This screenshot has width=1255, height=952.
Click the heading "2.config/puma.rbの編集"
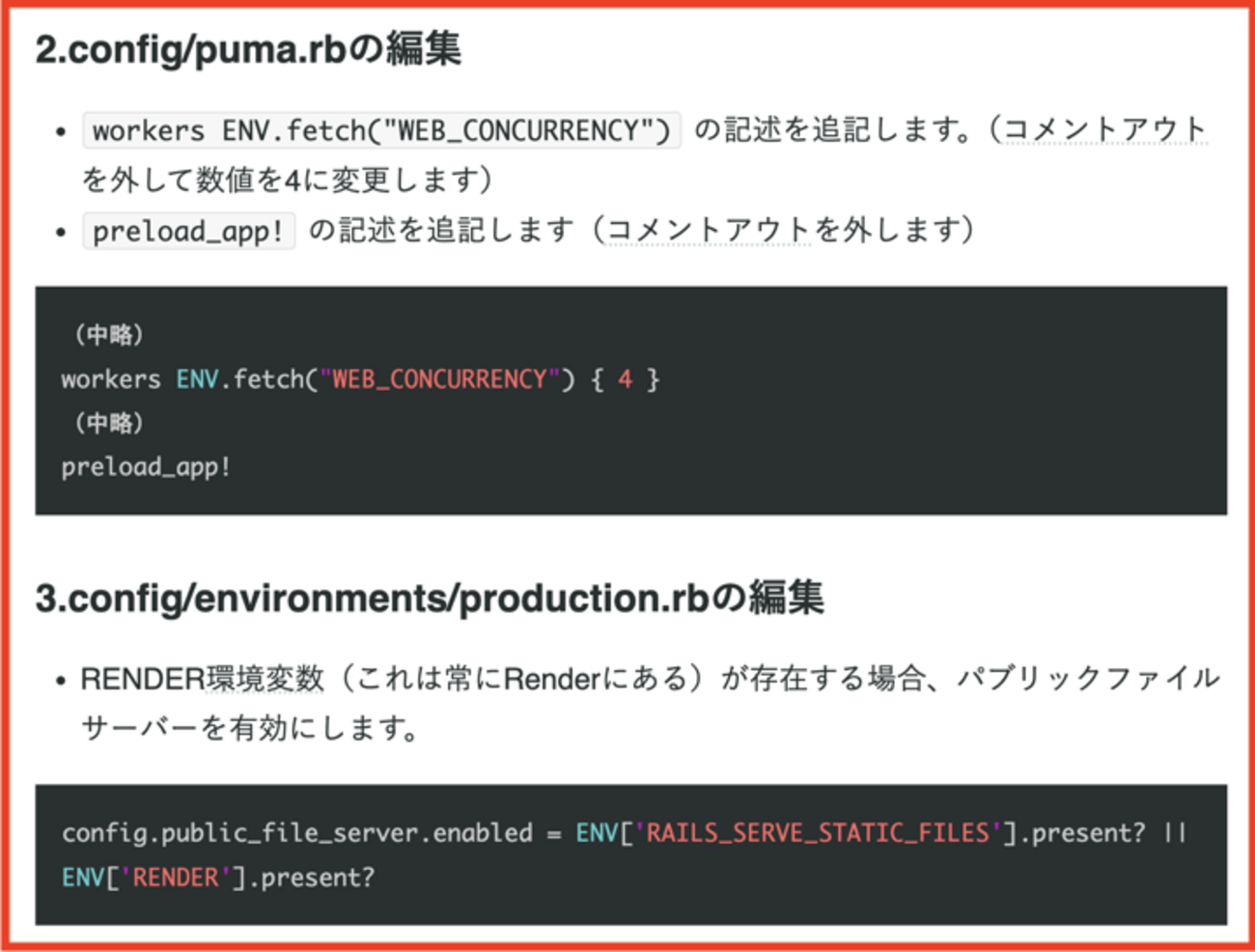(248, 49)
